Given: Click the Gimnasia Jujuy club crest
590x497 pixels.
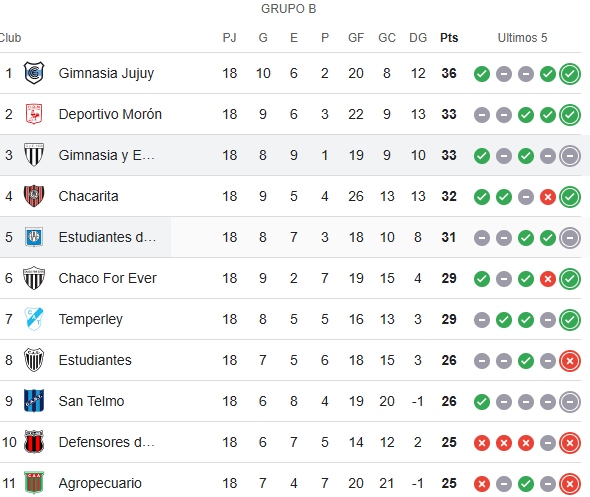Looking at the screenshot, I should pyautogui.click(x=34, y=73).
